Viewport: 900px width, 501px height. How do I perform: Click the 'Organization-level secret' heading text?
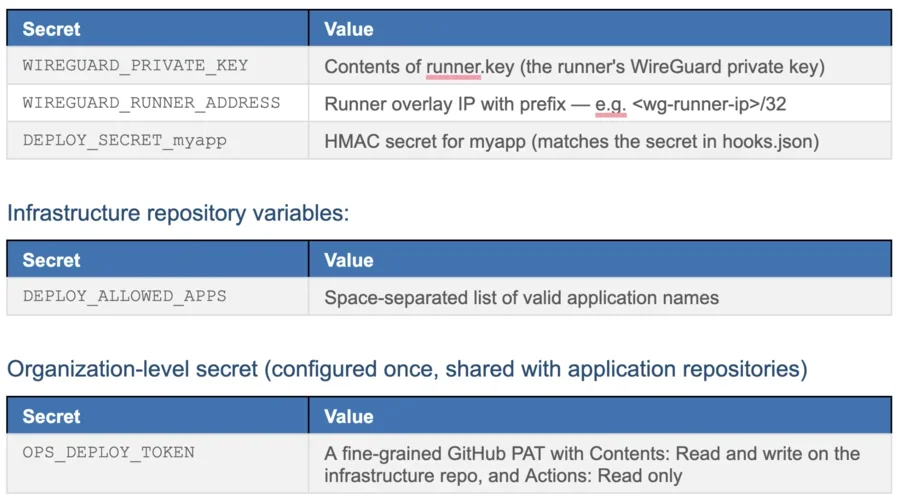pyautogui.click(x=406, y=369)
